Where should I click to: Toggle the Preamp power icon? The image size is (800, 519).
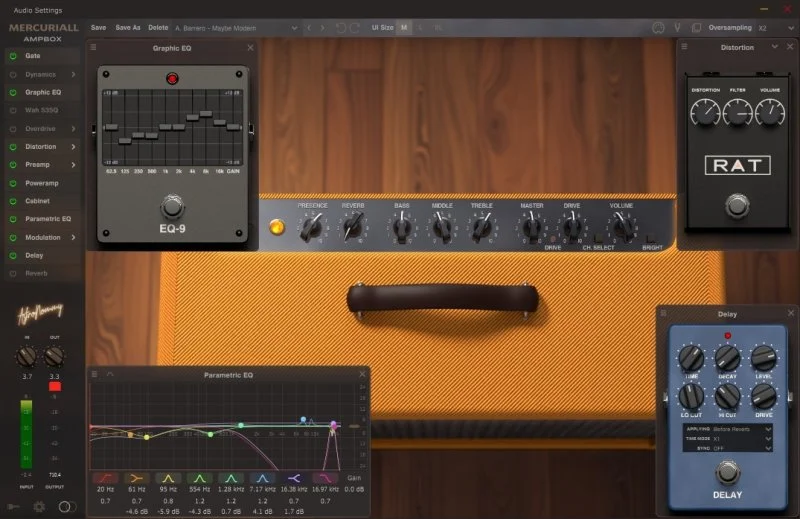[13, 165]
